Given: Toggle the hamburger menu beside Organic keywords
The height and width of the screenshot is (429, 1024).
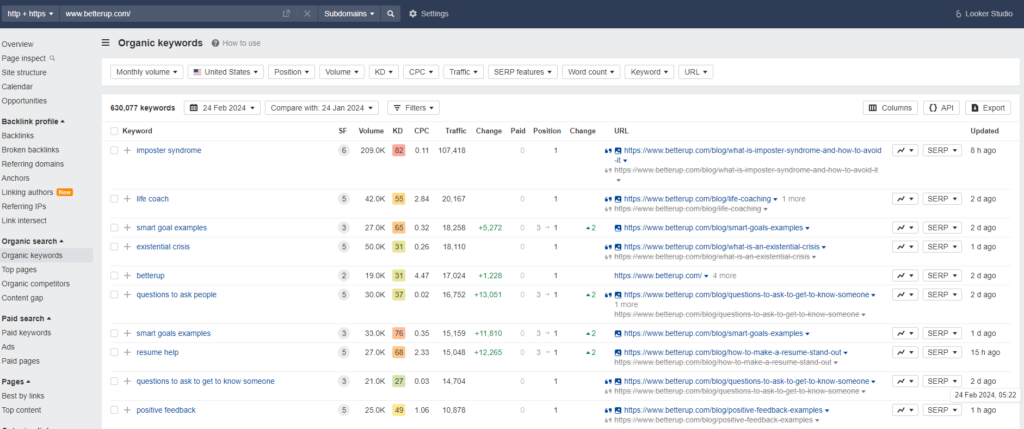Looking at the screenshot, I should 105,43.
